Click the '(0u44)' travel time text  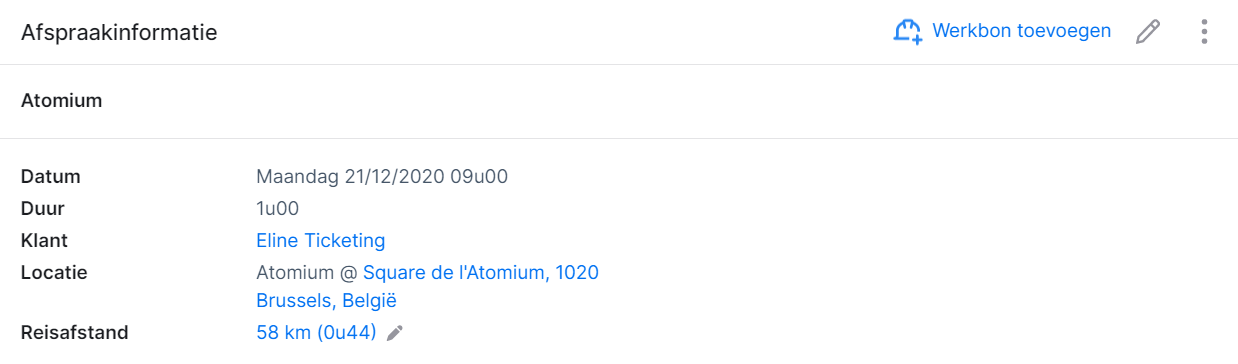tap(346, 333)
